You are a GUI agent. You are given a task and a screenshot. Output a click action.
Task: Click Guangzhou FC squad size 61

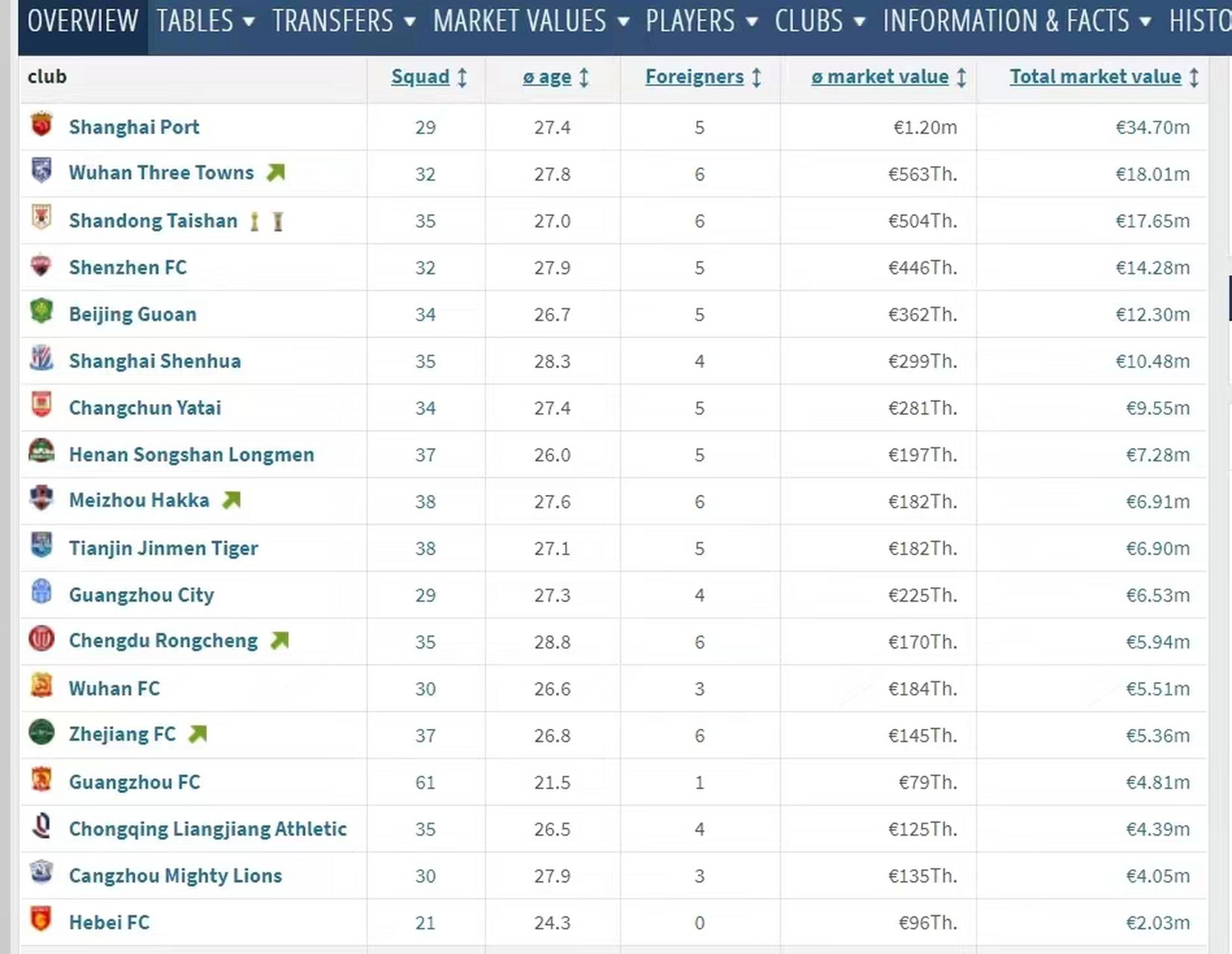(425, 783)
